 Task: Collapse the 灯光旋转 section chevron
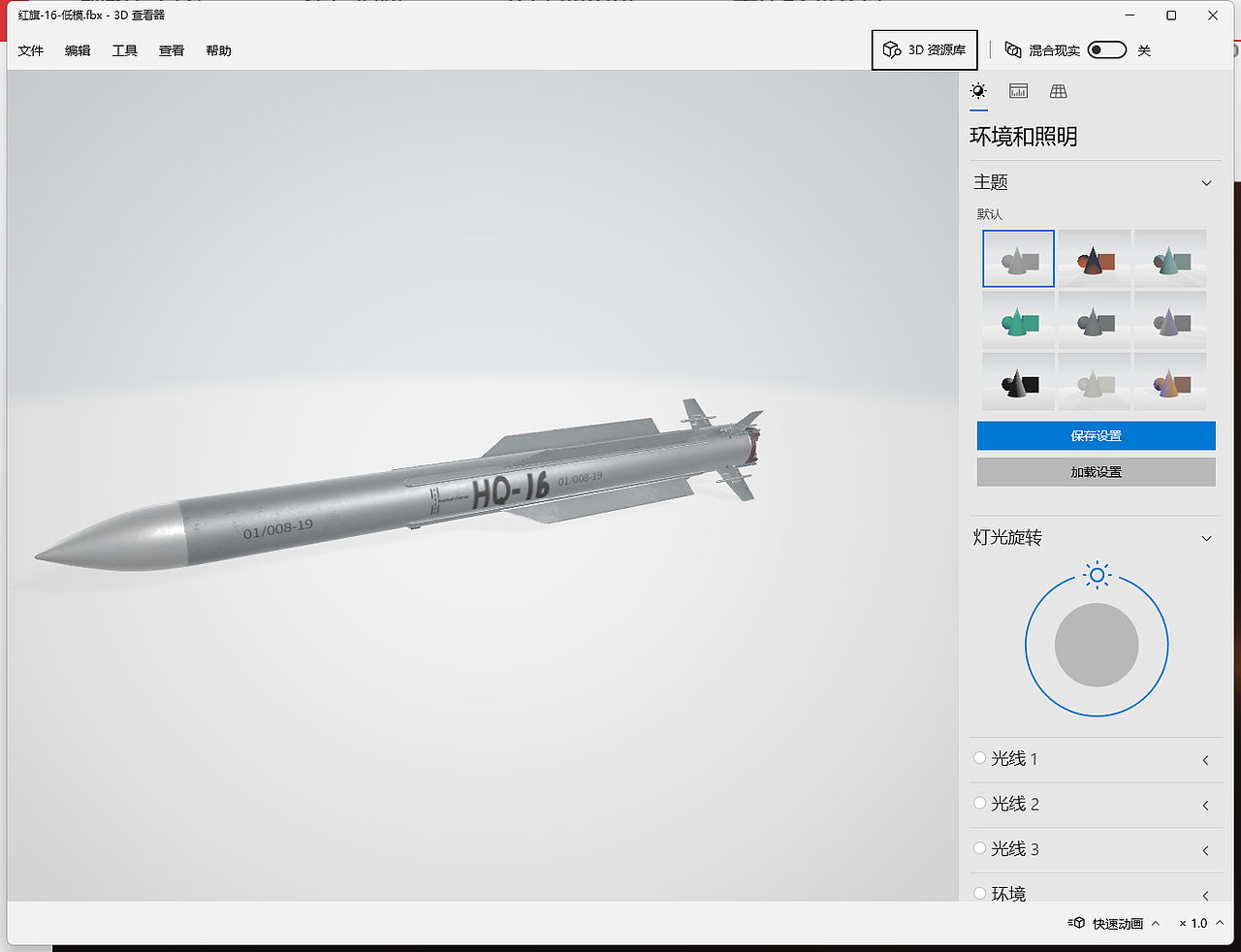point(1206,539)
